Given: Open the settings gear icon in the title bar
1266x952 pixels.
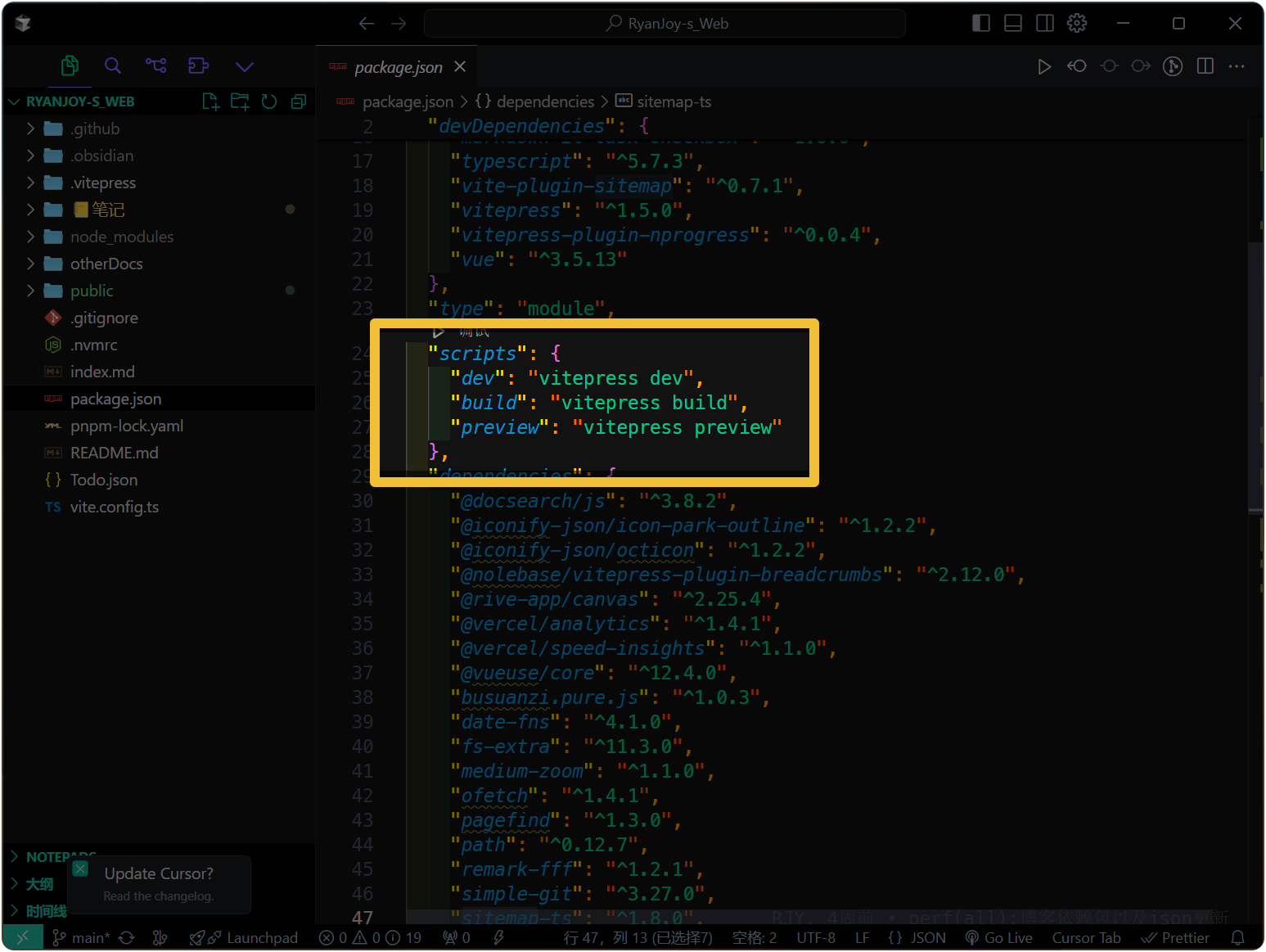Looking at the screenshot, I should pyautogui.click(x=1077, y=23).
